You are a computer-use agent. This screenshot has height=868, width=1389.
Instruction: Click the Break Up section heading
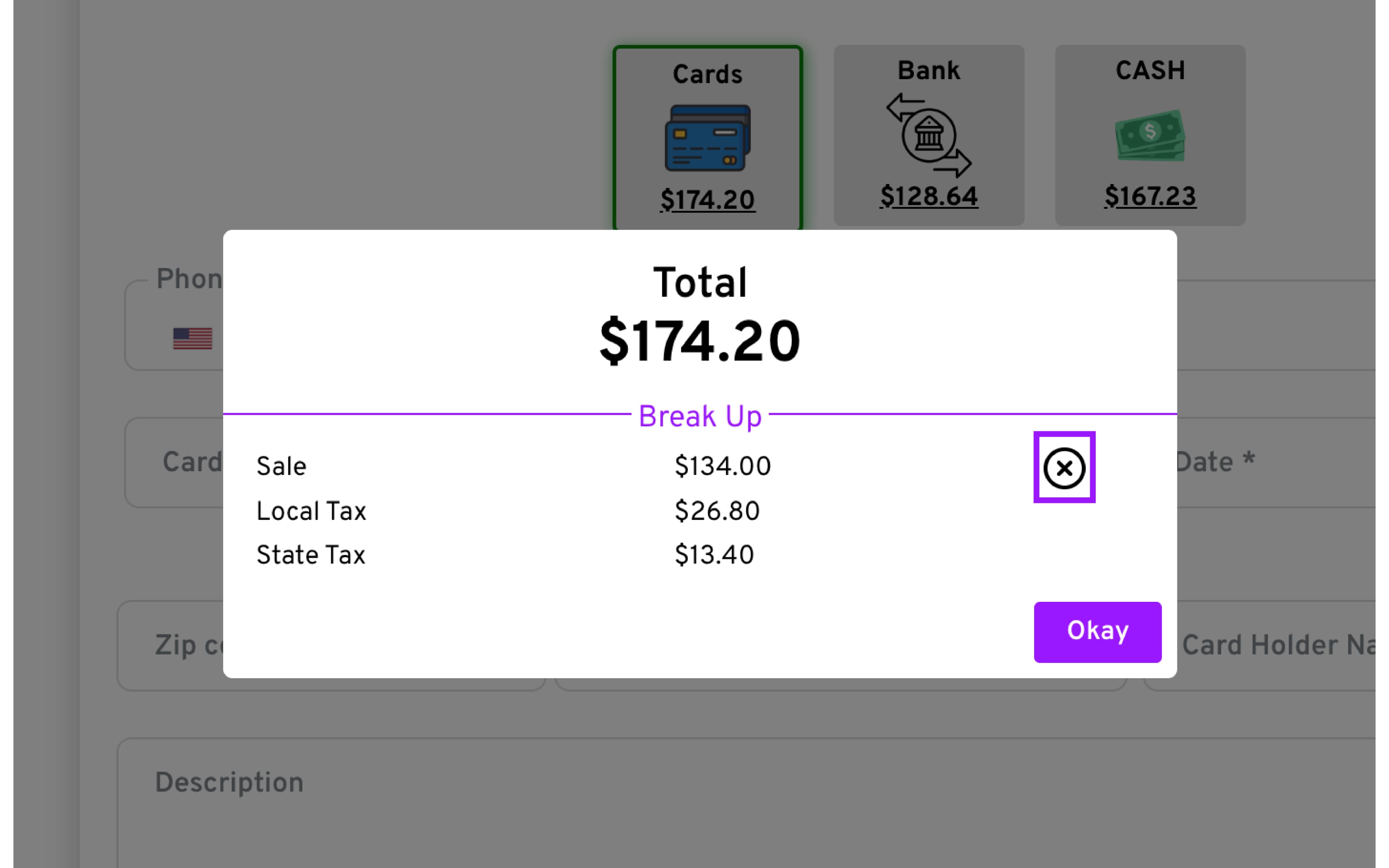click(x=700, y=416)
